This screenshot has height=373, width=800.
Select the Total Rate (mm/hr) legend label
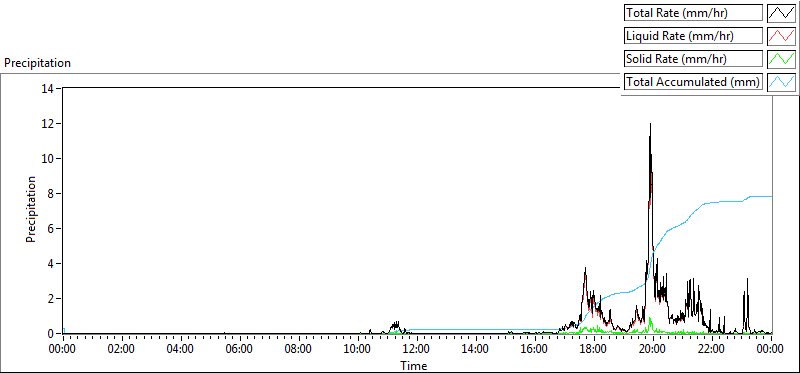pyautogui.click(x=694, y=13)
